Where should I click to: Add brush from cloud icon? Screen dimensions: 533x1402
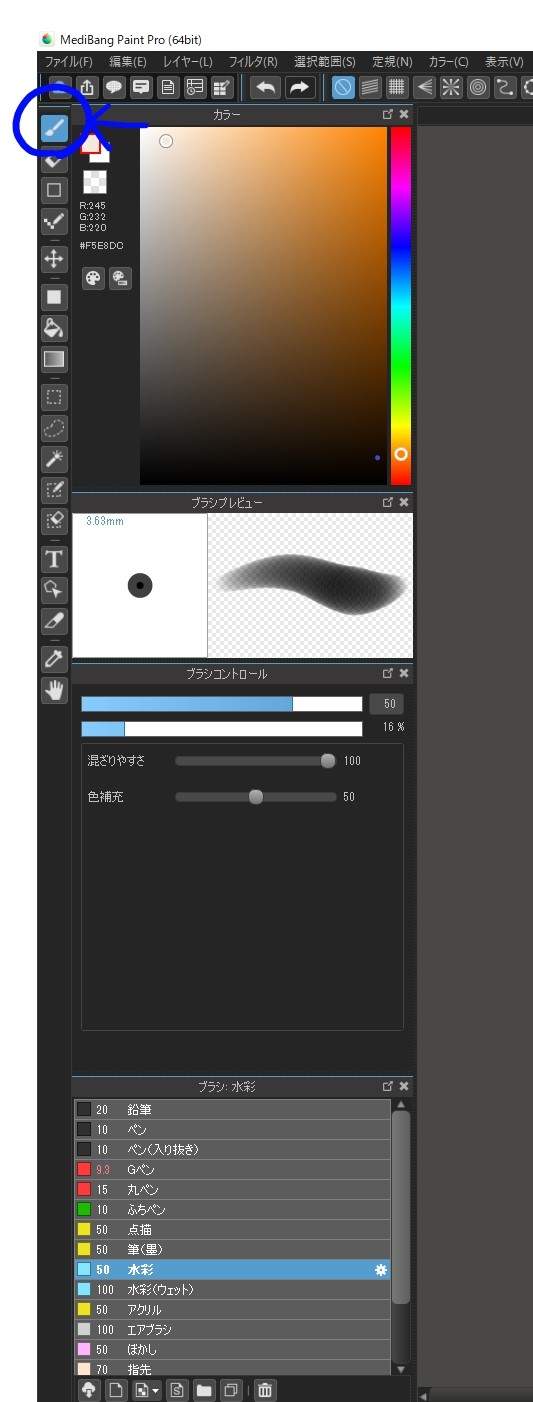point(89,1390)
